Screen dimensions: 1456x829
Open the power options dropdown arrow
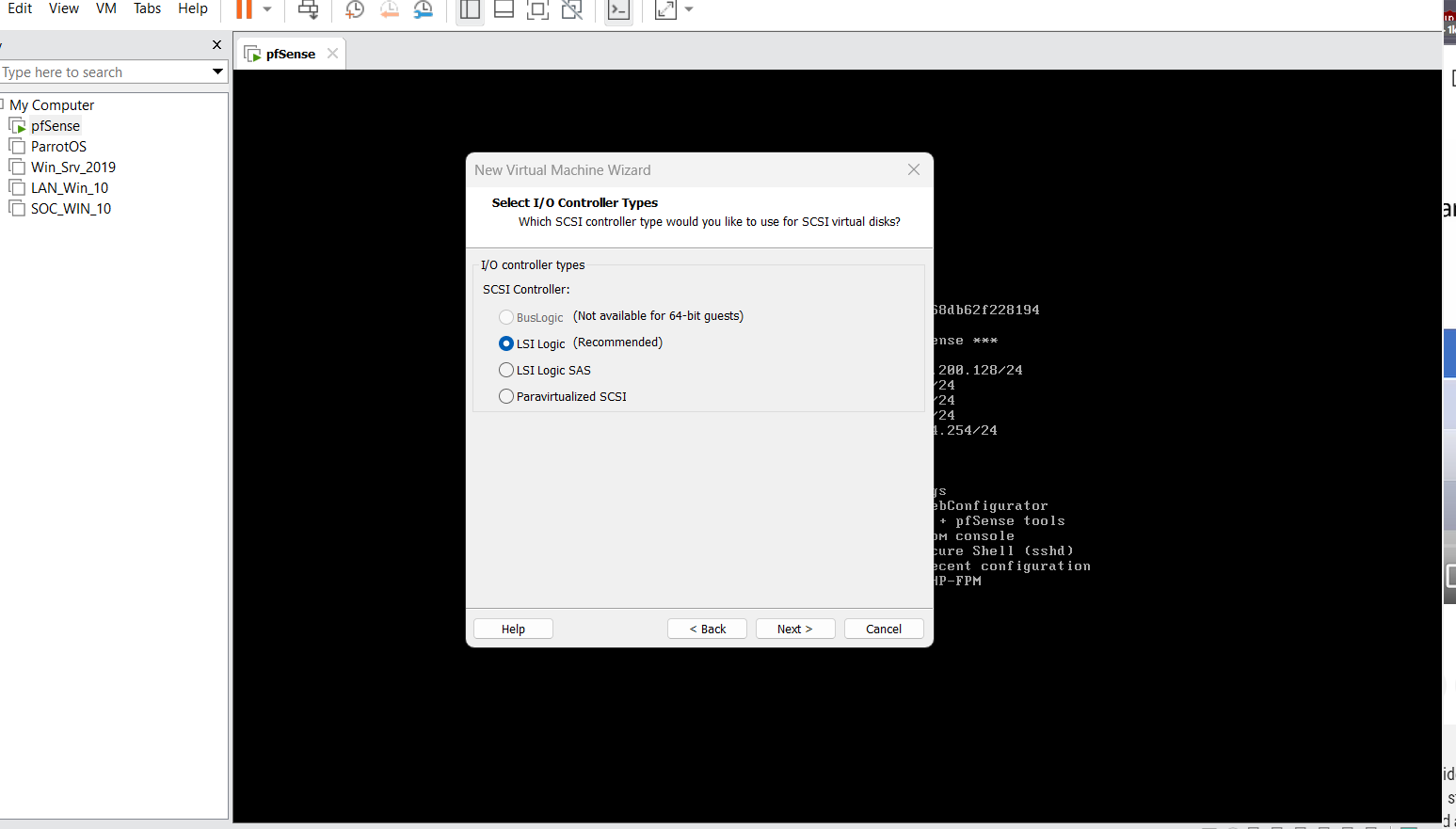(x=267, y=9)
